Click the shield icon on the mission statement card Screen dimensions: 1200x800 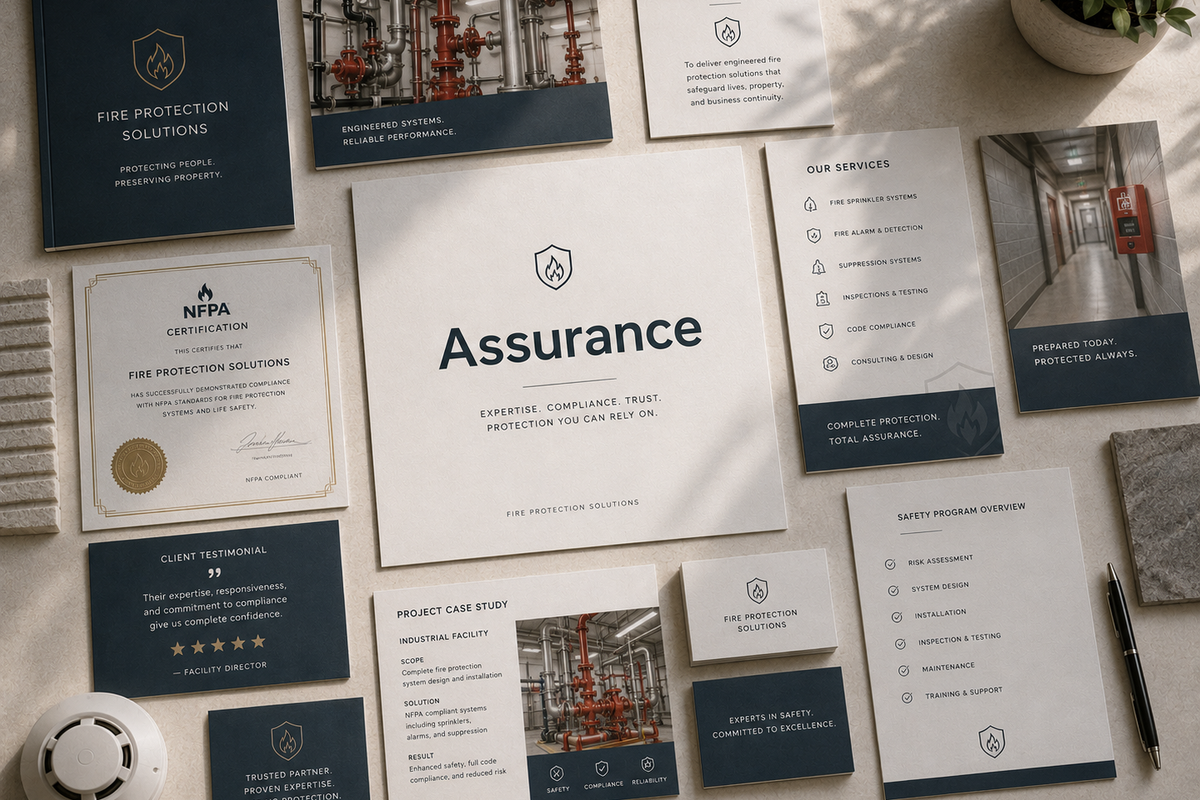pyautogui.click(x=727, y=32)
